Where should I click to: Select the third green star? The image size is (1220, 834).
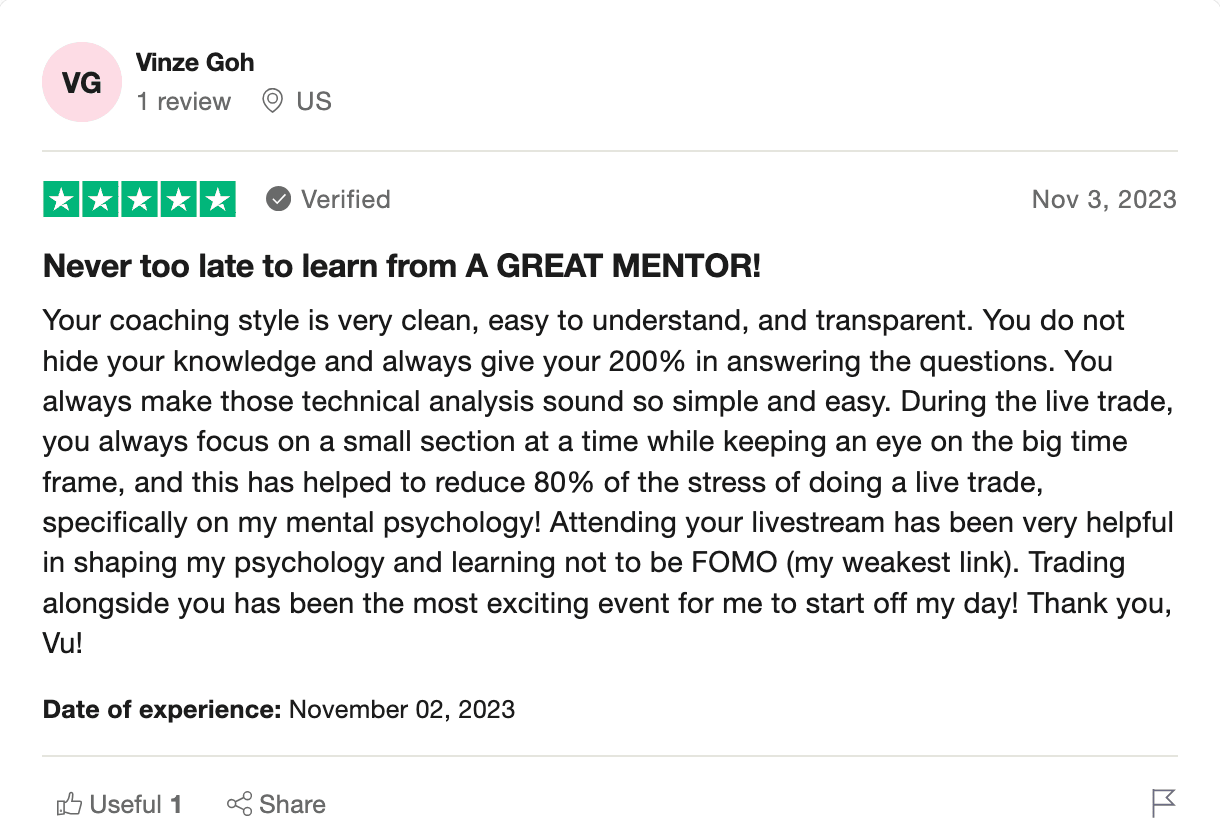click(139, 200)
